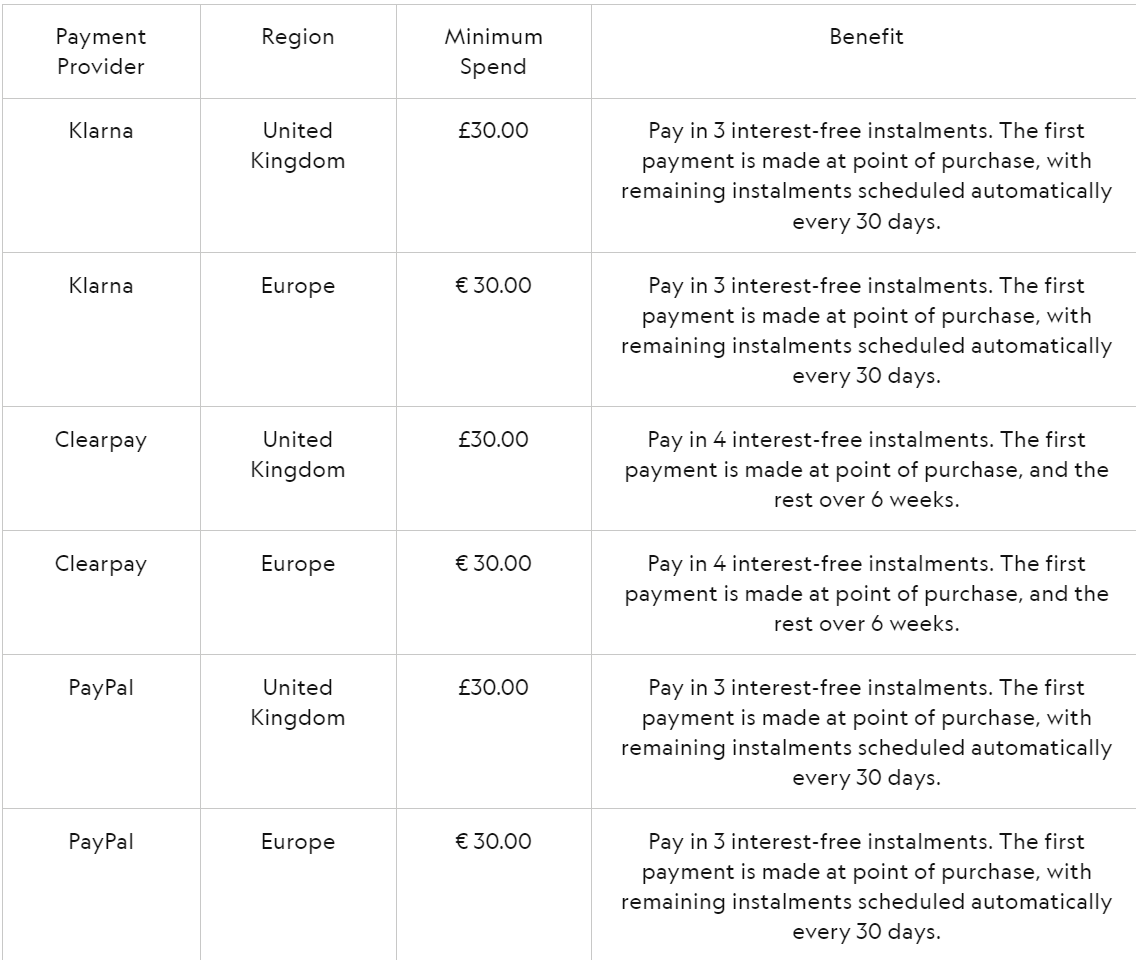Click PayPal in the Europe row
The image size is (1136, 960).
point(100,842)
